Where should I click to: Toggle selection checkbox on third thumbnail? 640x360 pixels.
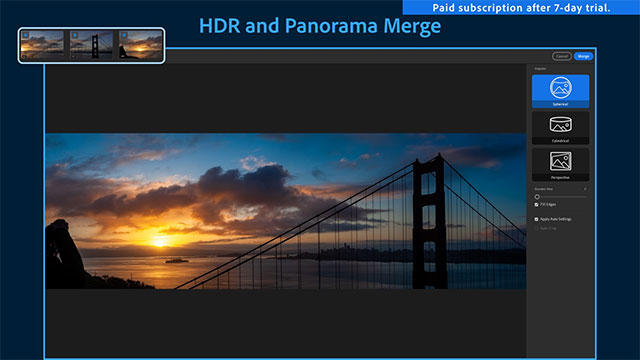point(124,35)
